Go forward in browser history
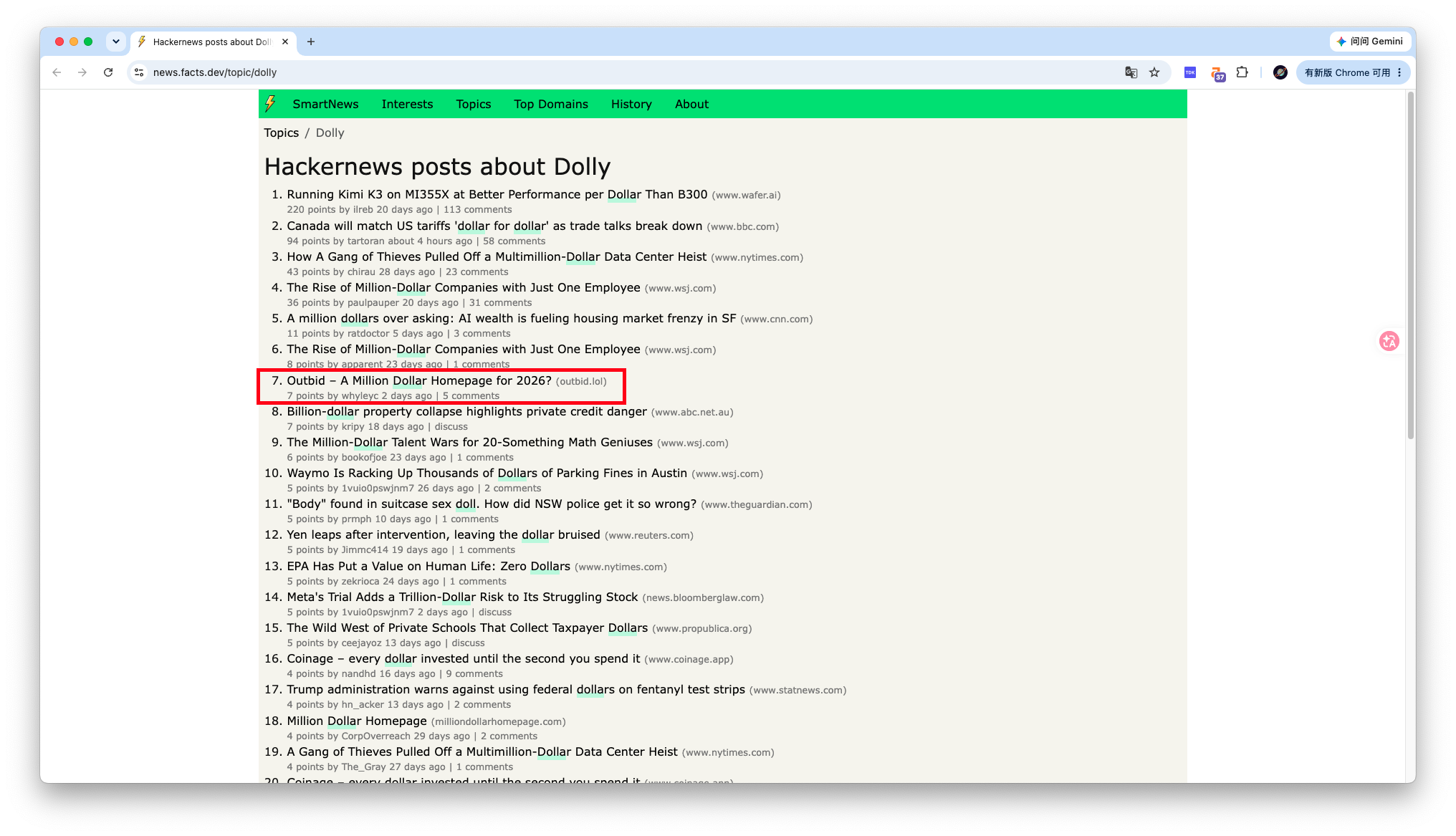1456x836 pixels. pos(82,72)
